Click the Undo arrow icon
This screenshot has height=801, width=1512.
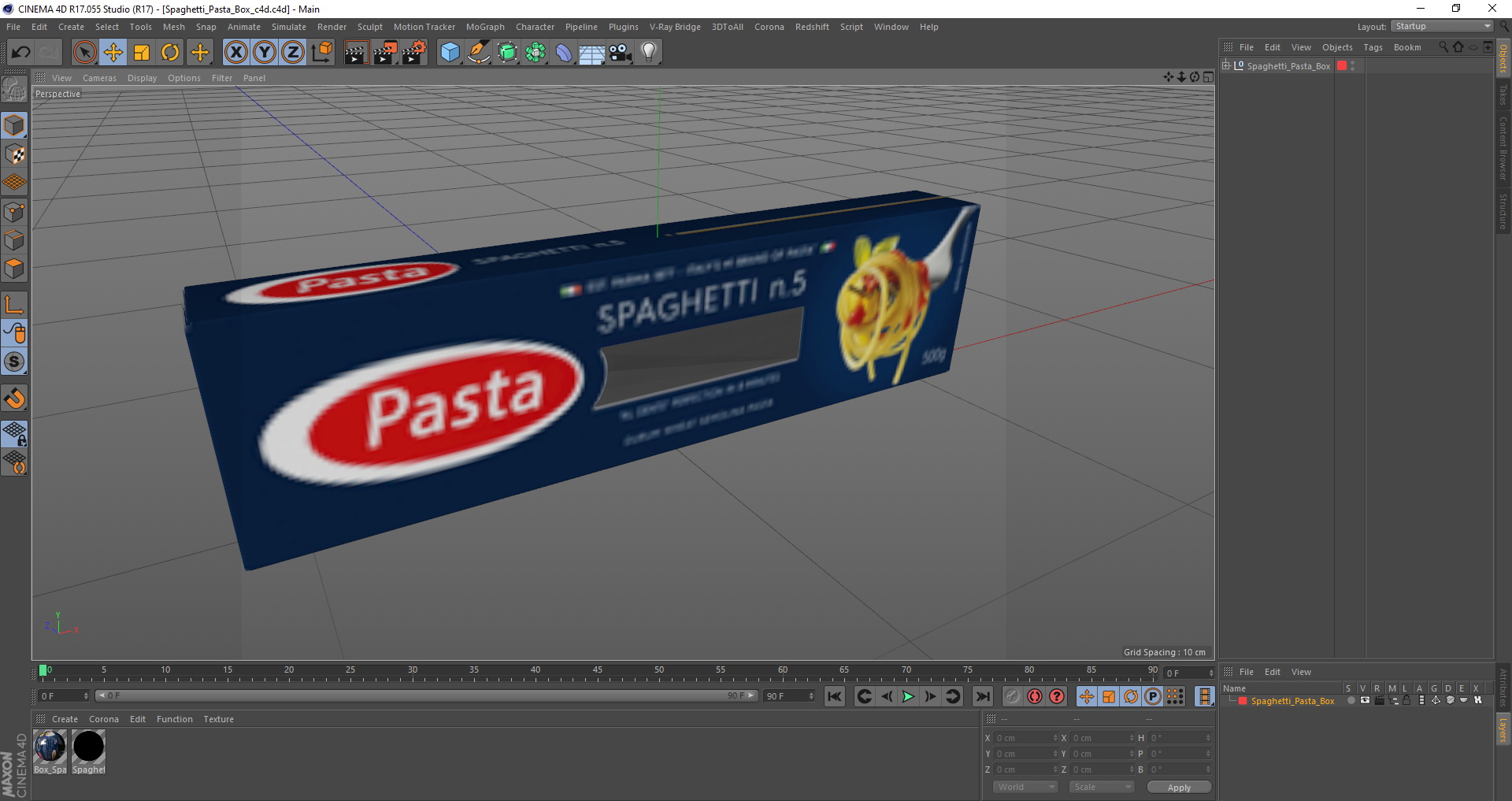[20, 52]
